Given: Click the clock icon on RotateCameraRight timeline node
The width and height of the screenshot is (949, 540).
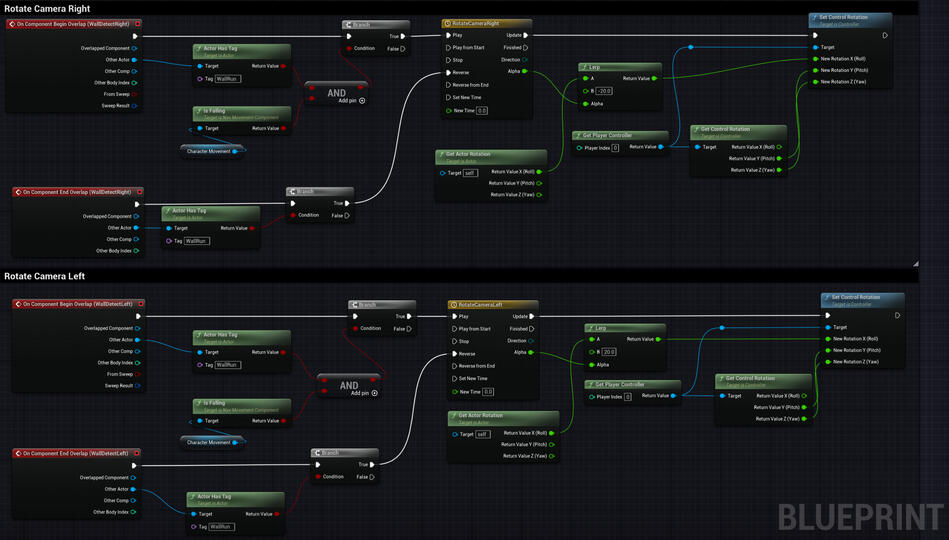Looking at the screenshot, I should (449, 23).
